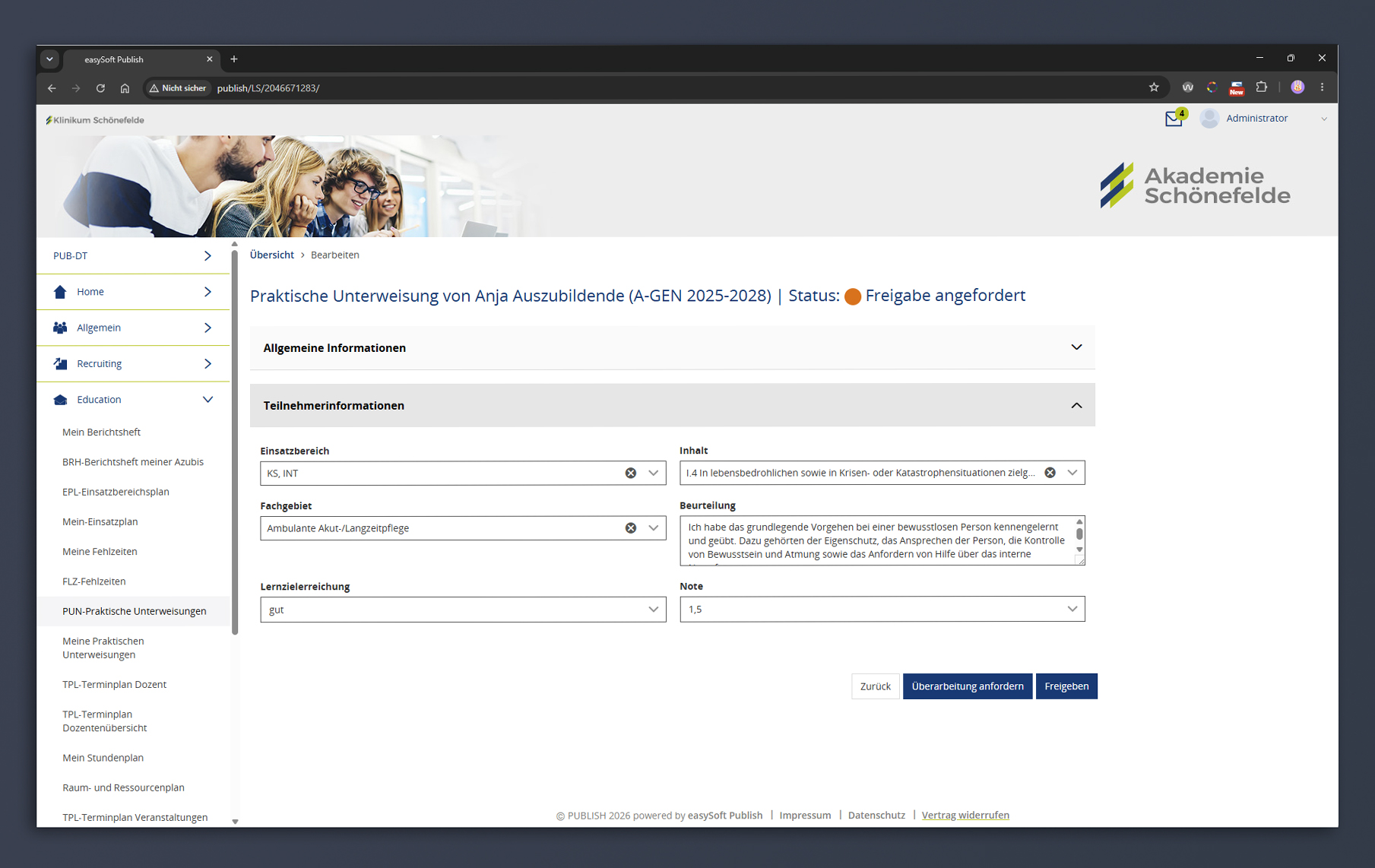Expand the Allgemein sidebar chevron
1375x868 pixels.
[x=208, y=328]
